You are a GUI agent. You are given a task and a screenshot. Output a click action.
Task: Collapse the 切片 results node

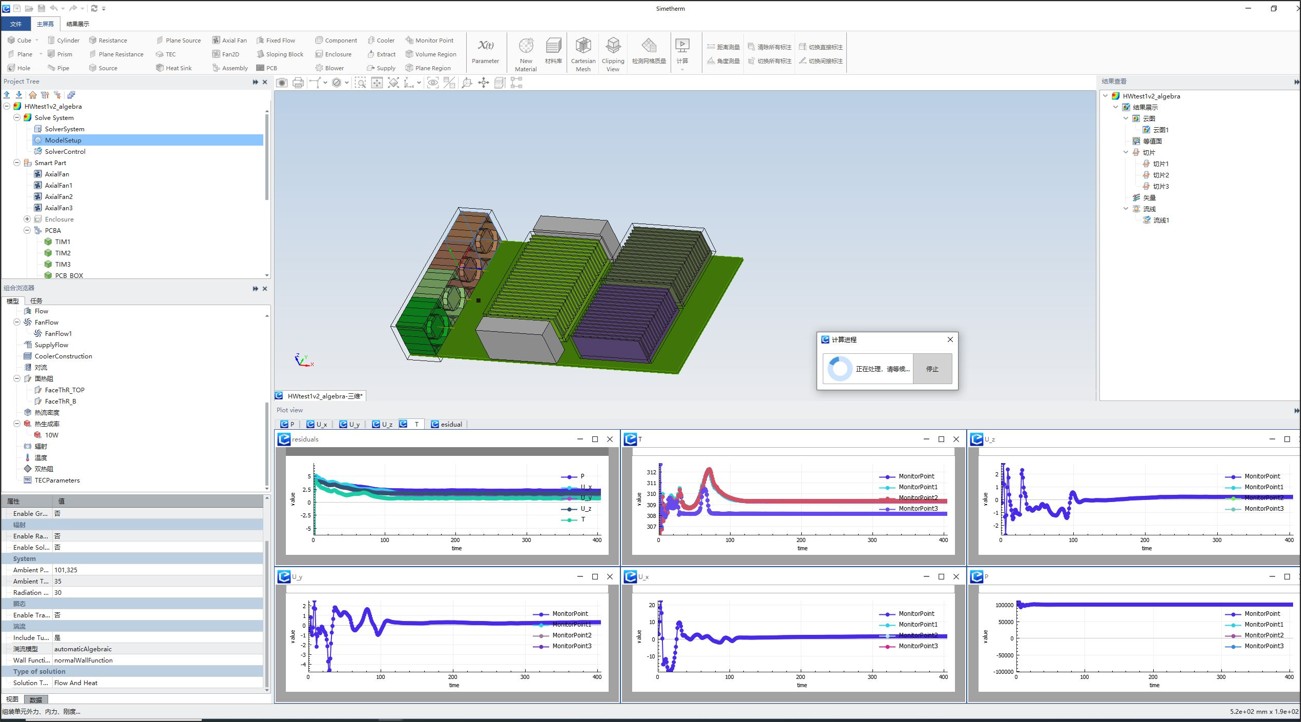click(x=1126, y=152)
